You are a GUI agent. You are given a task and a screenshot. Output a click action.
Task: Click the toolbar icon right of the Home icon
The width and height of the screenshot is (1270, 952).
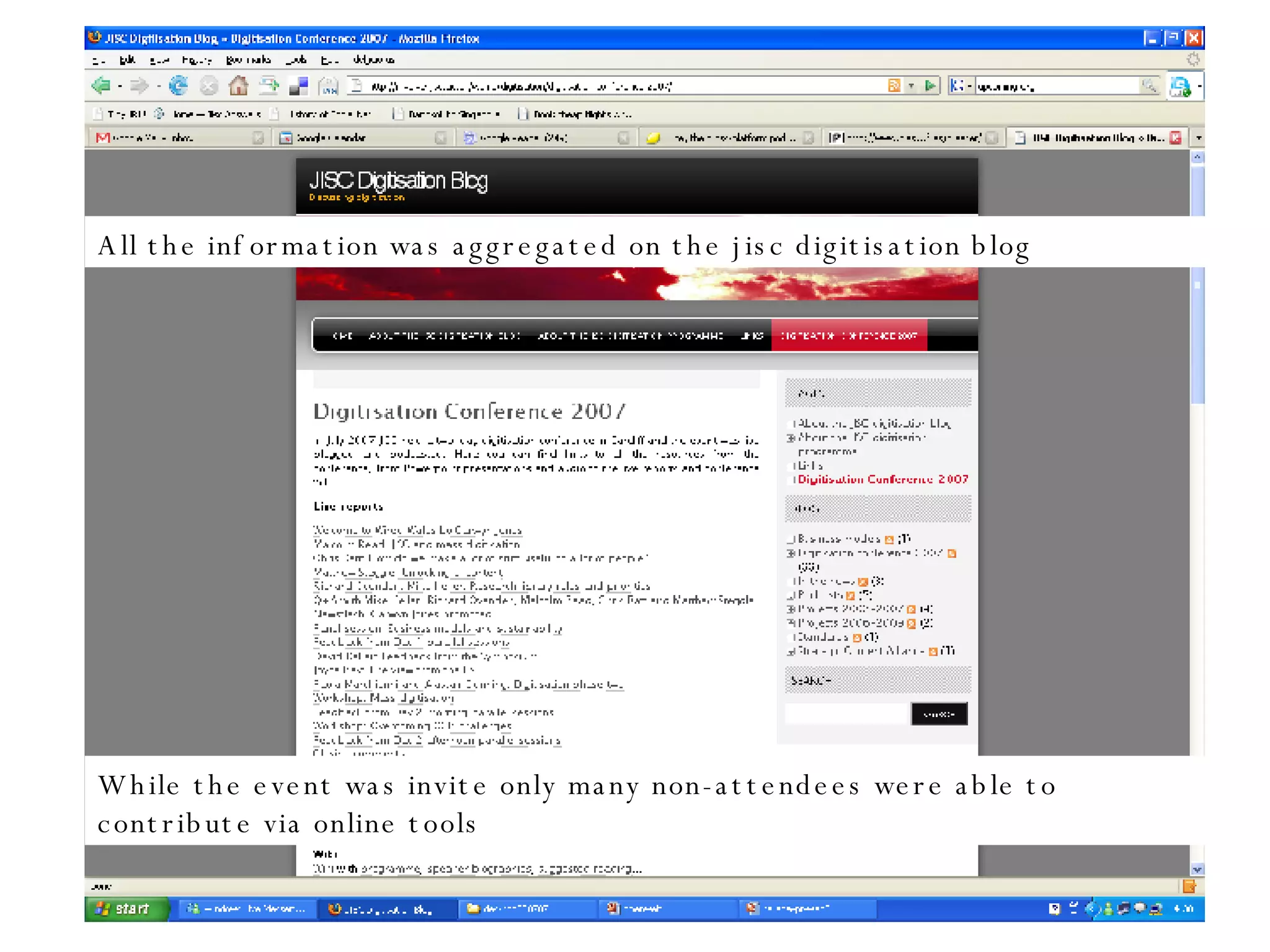pyautogui.click(x=269, y=86)
